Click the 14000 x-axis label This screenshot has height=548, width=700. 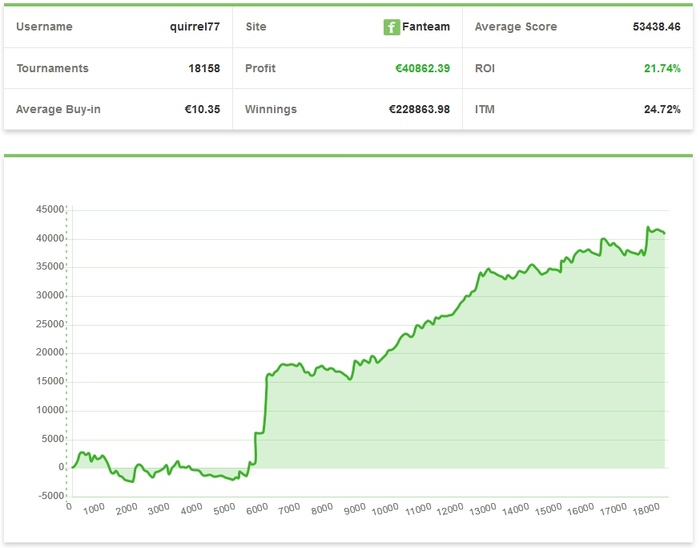tap(516, 509)
